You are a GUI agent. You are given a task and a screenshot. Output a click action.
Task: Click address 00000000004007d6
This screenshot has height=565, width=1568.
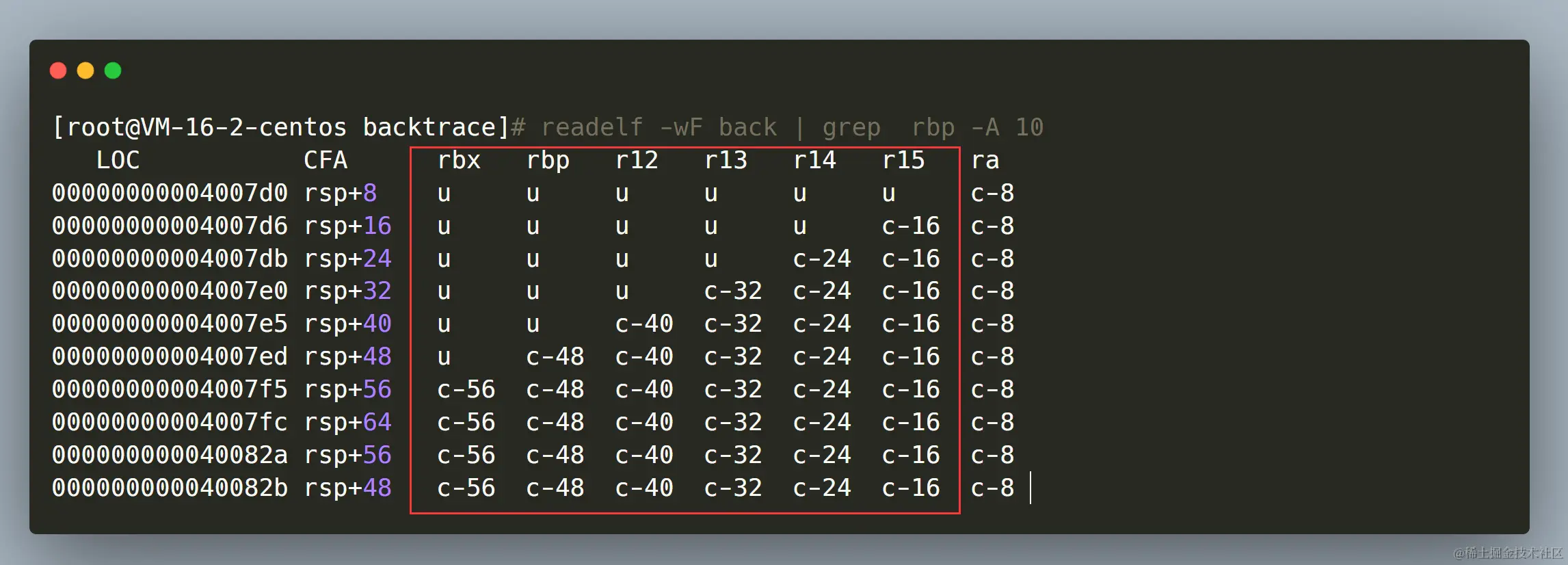170,226
